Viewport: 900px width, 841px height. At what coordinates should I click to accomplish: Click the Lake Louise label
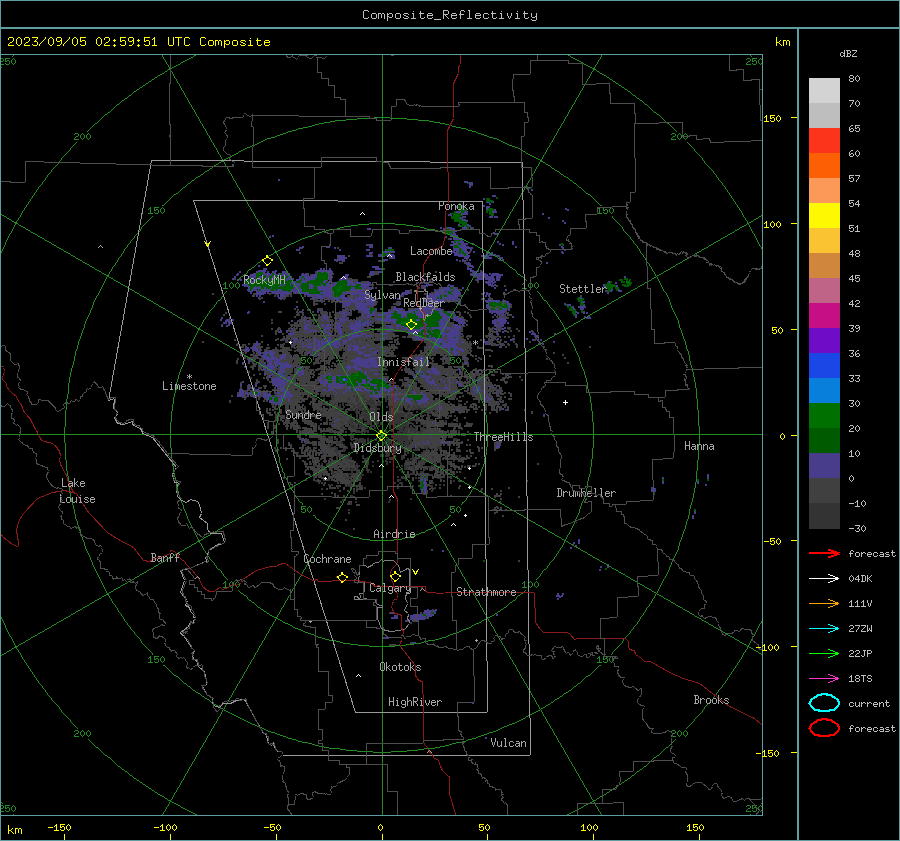point(77,491)
